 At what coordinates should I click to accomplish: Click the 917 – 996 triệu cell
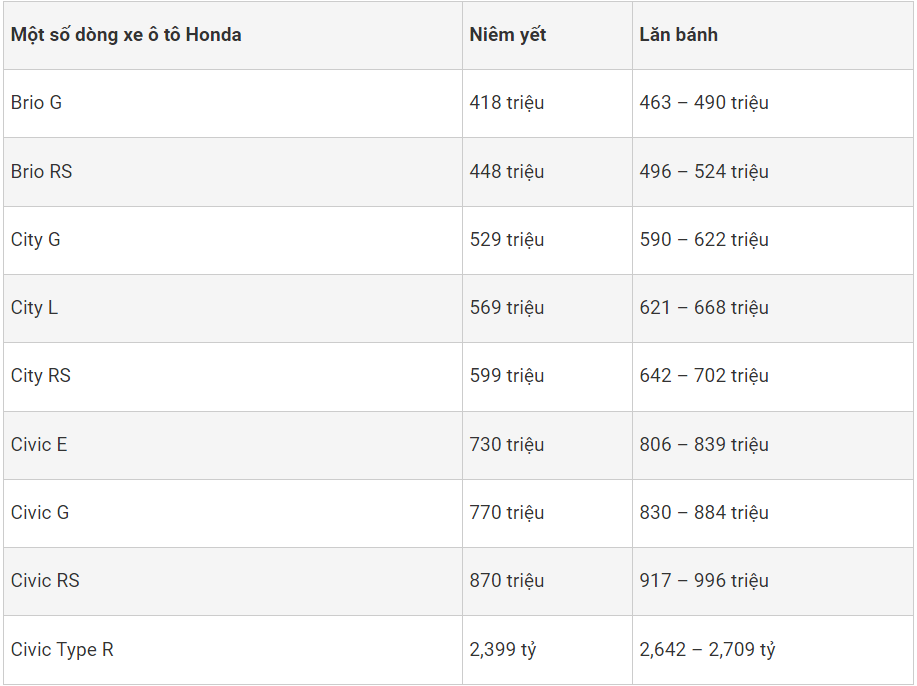click(x=704, y=581)
